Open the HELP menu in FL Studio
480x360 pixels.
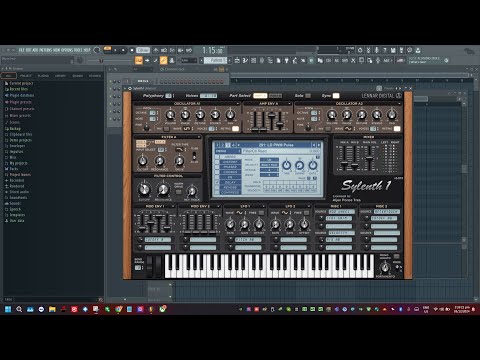point(87,50)
